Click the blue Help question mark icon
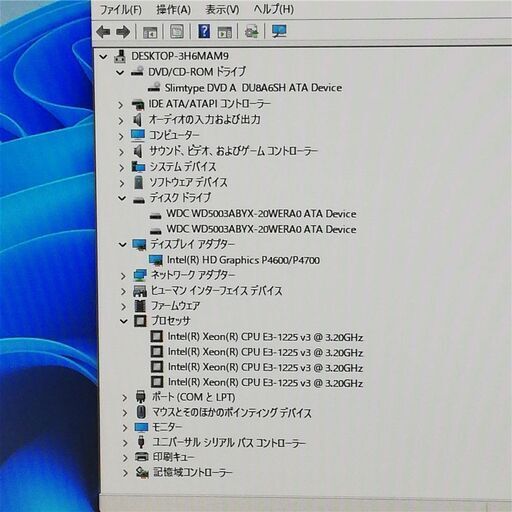This screenshot has height=512, width=512. (x=204, y=31)
